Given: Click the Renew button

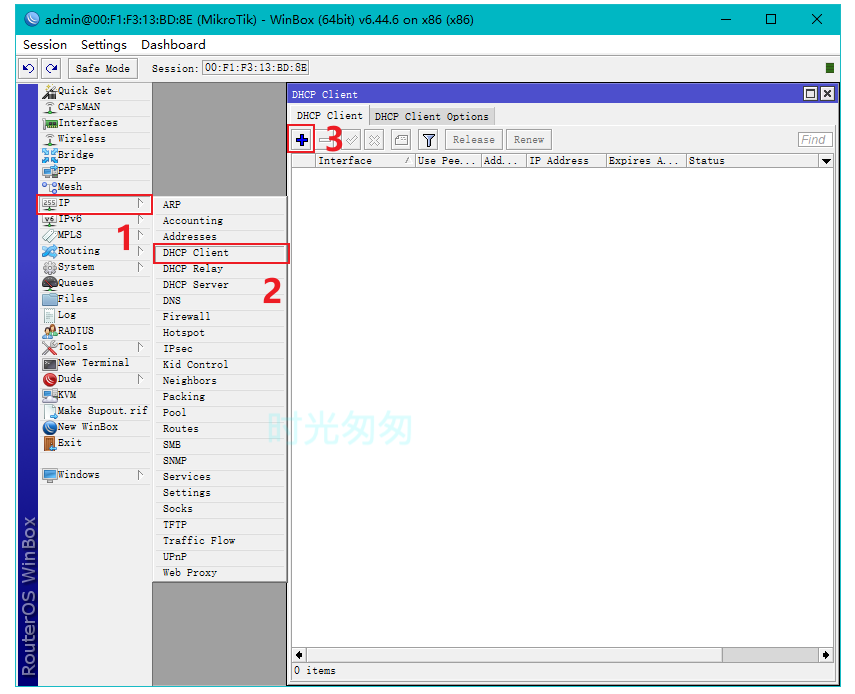Looking at the screenshot, I should click(529, 140).
